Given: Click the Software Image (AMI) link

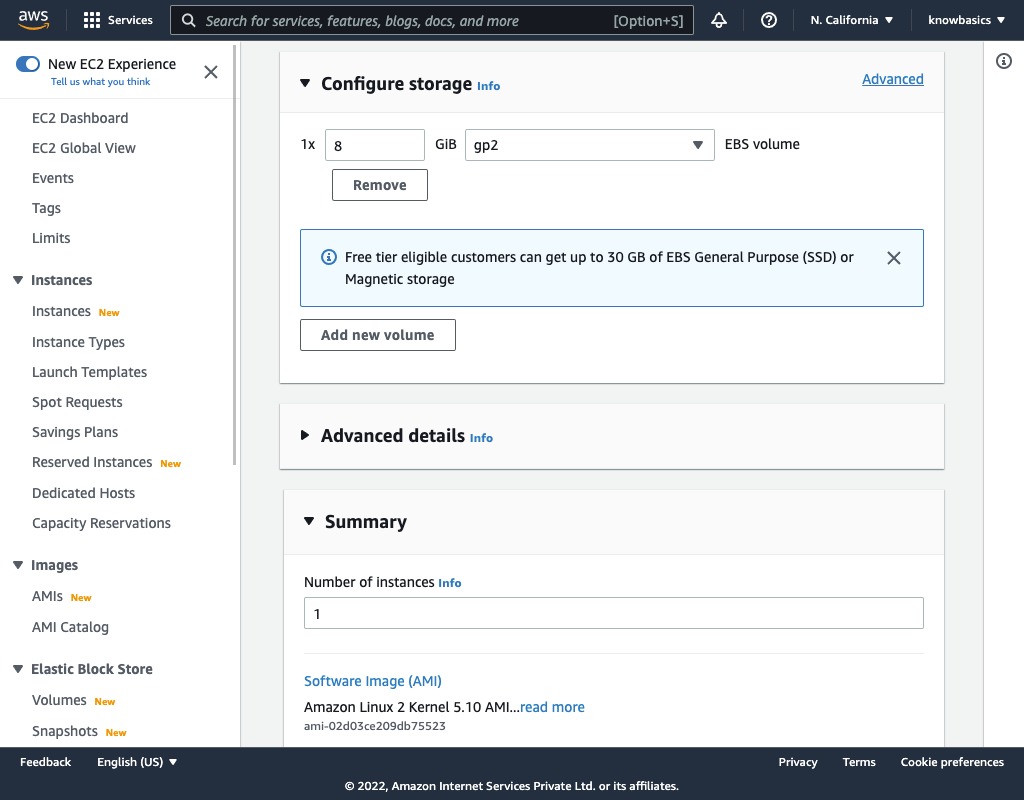Looking at the screenshot, I should [x=373, y=681].
